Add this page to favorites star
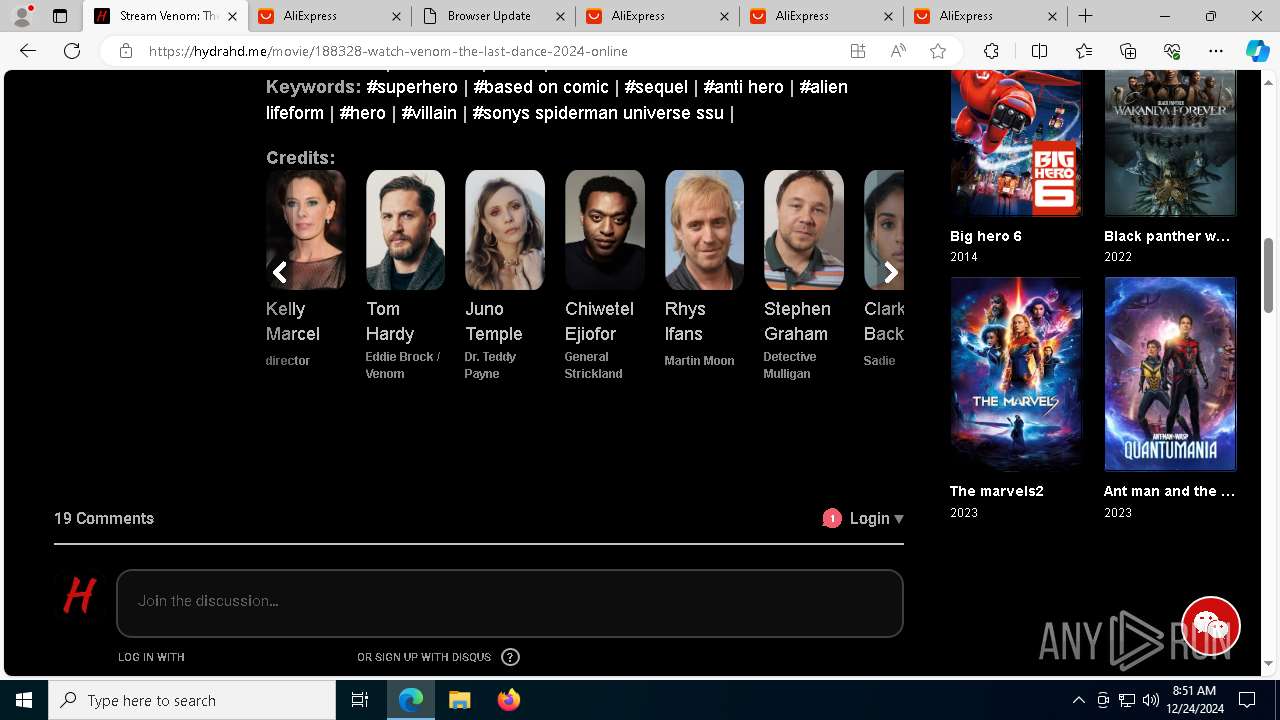This screenshot has width=1280, height=720. click(x=937, y=51)
